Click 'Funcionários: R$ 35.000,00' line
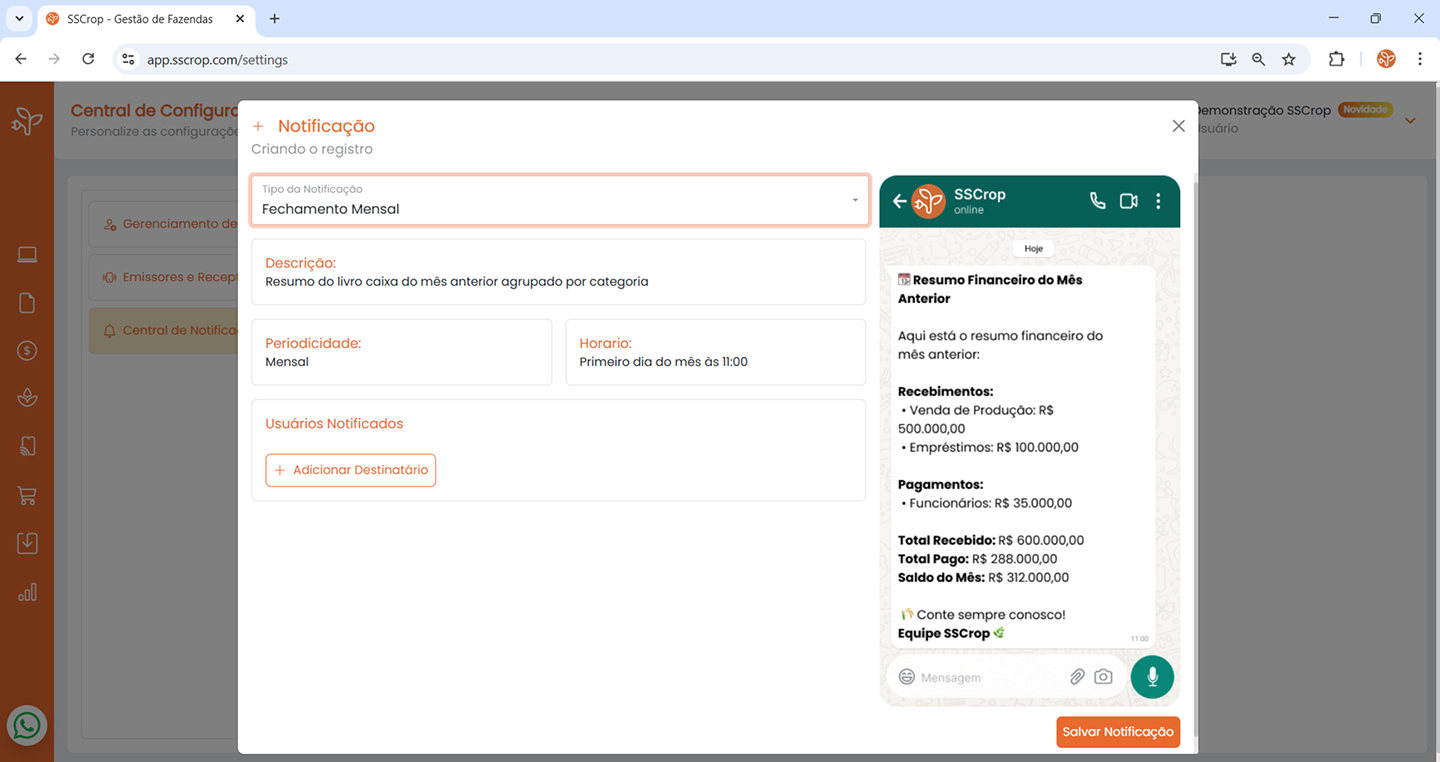Image resolution: width=1440 pixels, height=762 pixels. [987, 503]
